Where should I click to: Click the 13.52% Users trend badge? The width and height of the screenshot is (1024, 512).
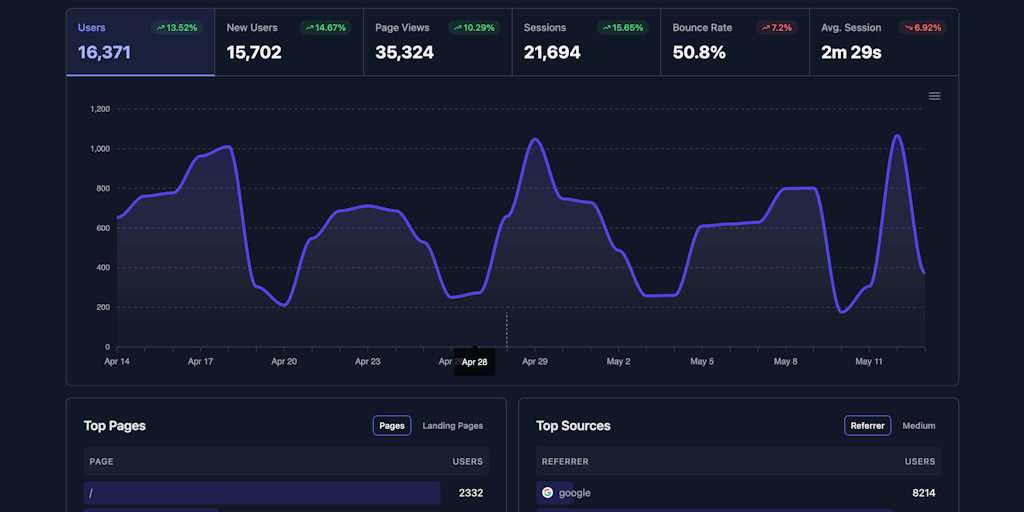coord(176,28)
